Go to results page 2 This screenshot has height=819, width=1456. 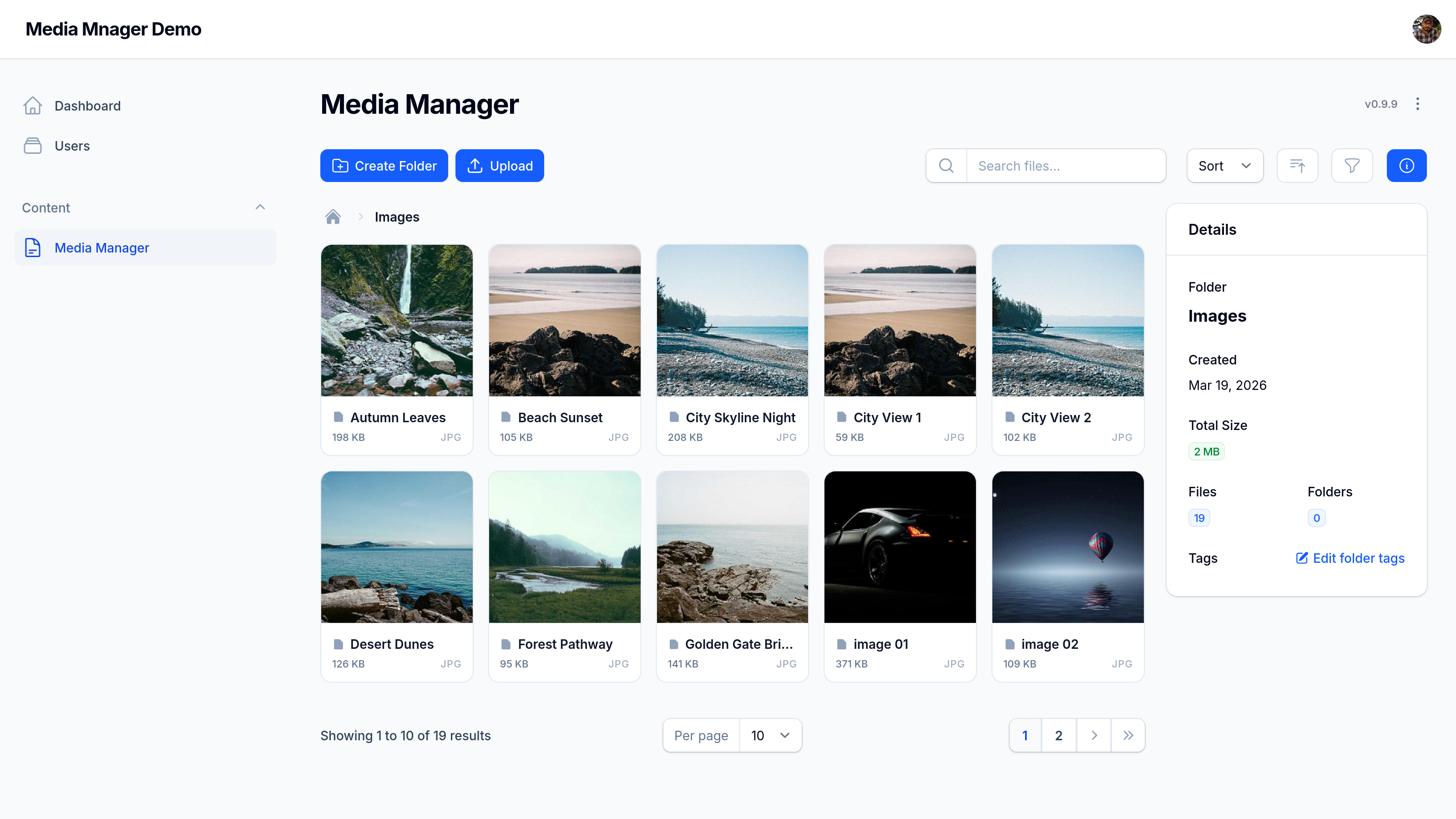click(x=1059, y=735)
